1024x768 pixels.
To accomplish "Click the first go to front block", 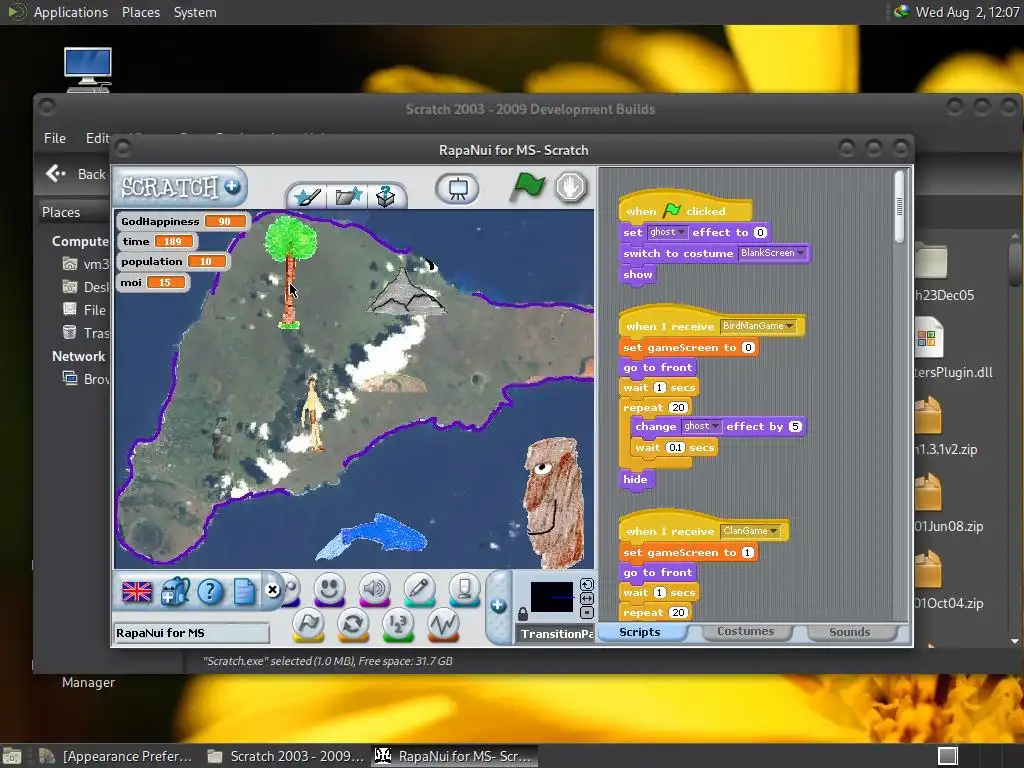I will 658,367.
